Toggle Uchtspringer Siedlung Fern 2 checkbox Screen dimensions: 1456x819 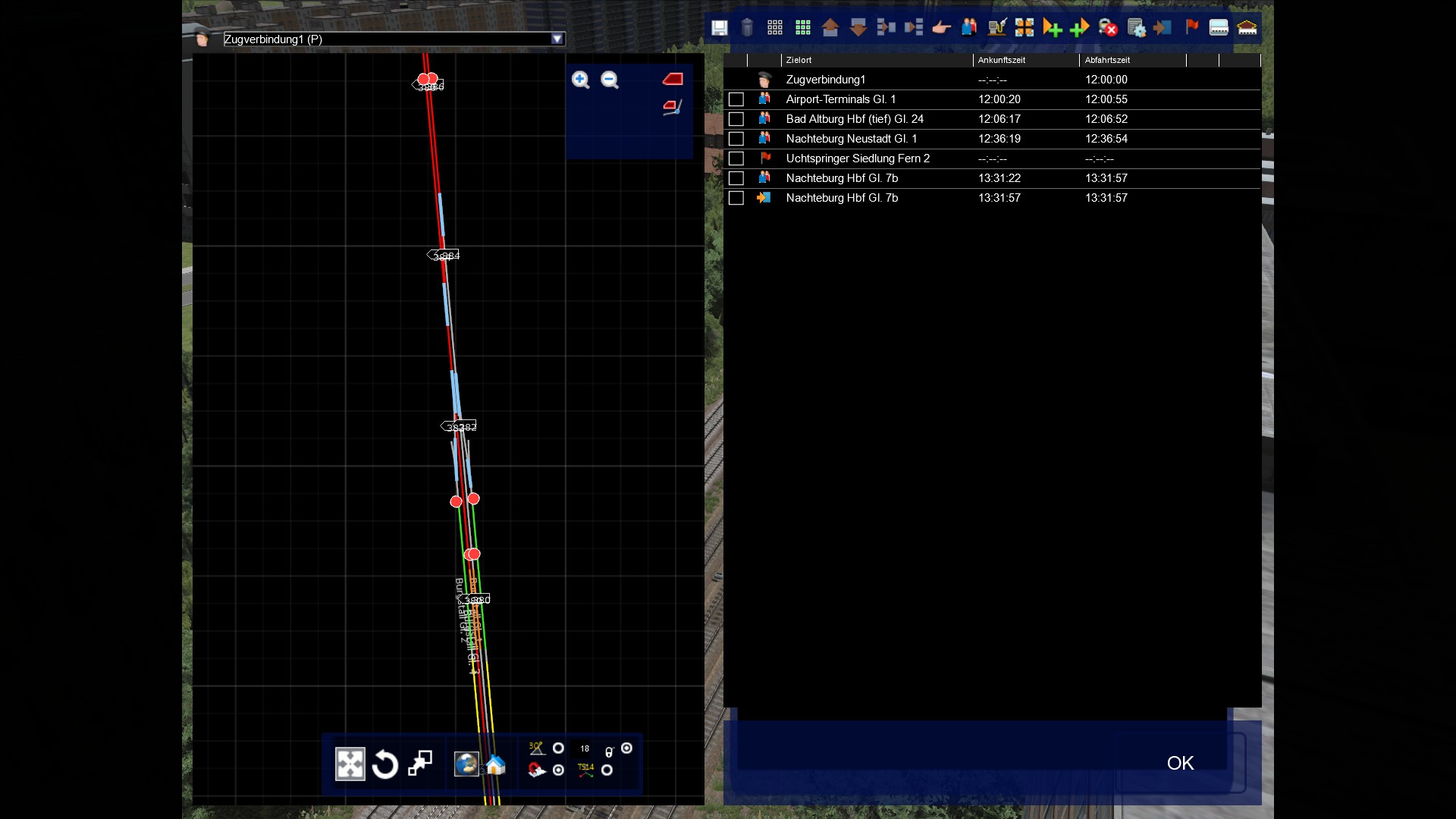[736, 158]
